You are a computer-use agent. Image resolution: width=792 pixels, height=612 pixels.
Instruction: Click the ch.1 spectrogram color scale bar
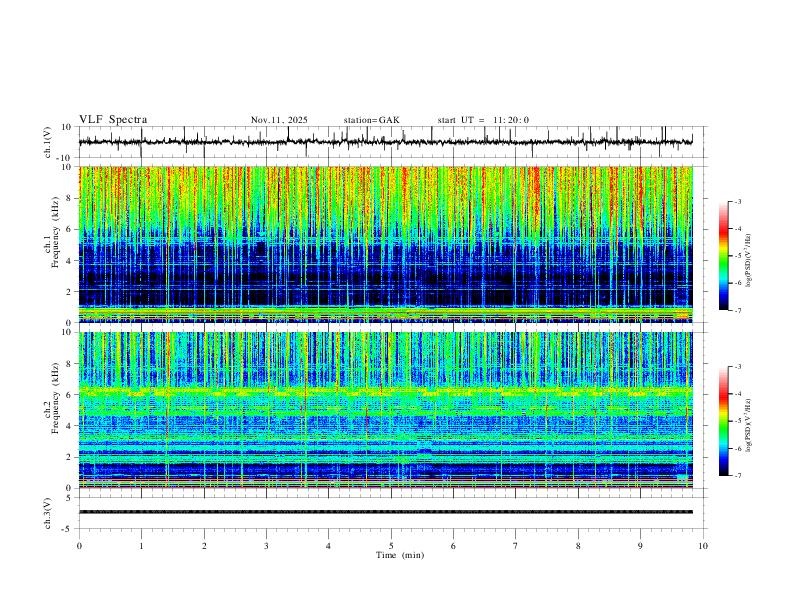(x=724, y=256)
